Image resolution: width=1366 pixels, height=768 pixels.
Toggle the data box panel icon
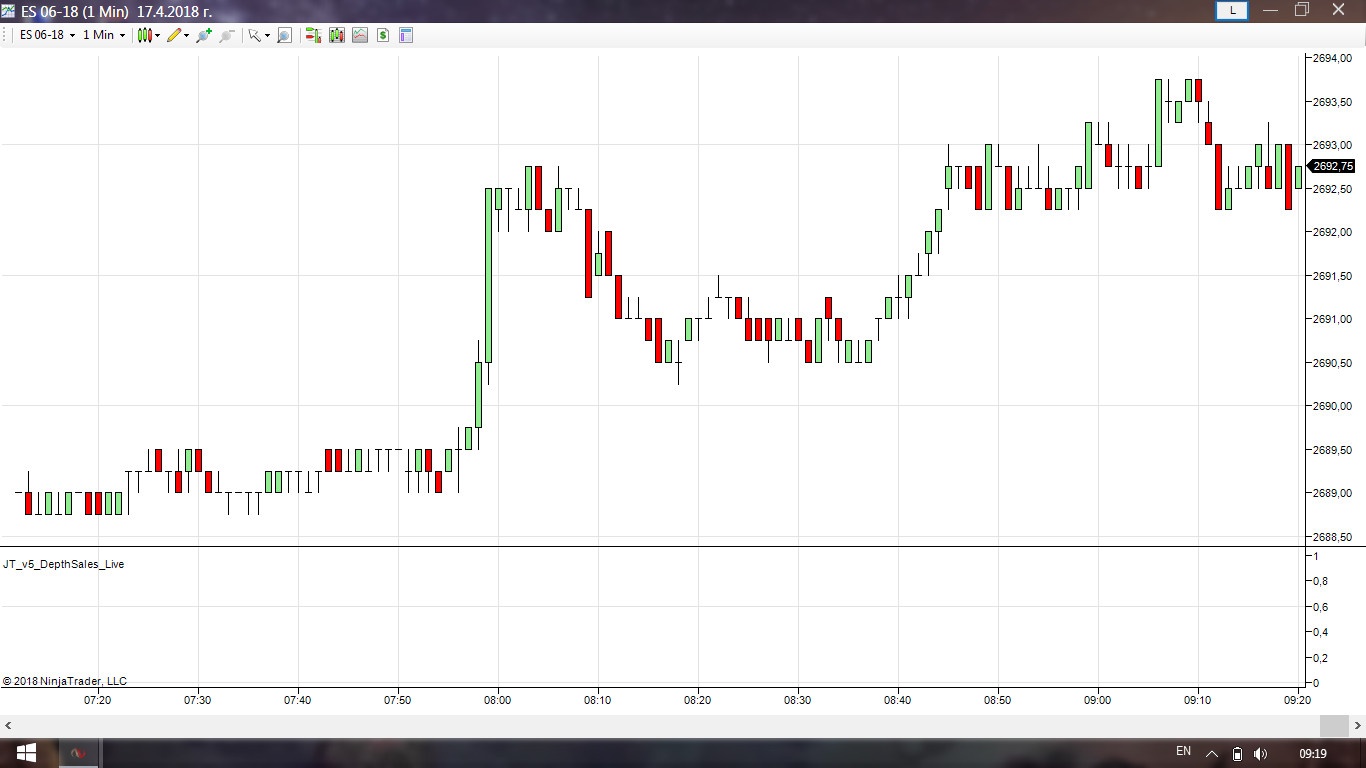pos(406,35)
